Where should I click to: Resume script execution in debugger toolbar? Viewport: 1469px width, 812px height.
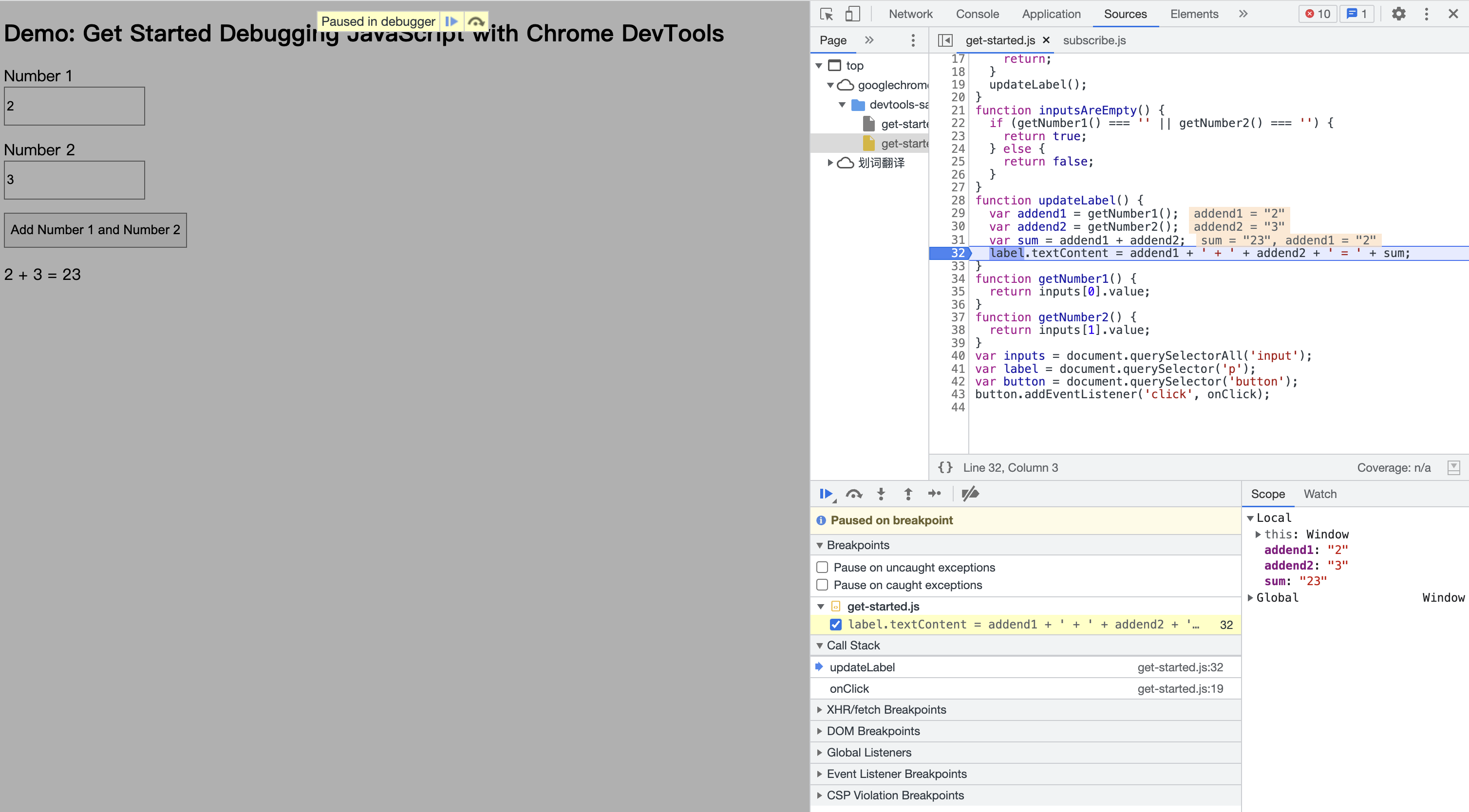[827, 494]
